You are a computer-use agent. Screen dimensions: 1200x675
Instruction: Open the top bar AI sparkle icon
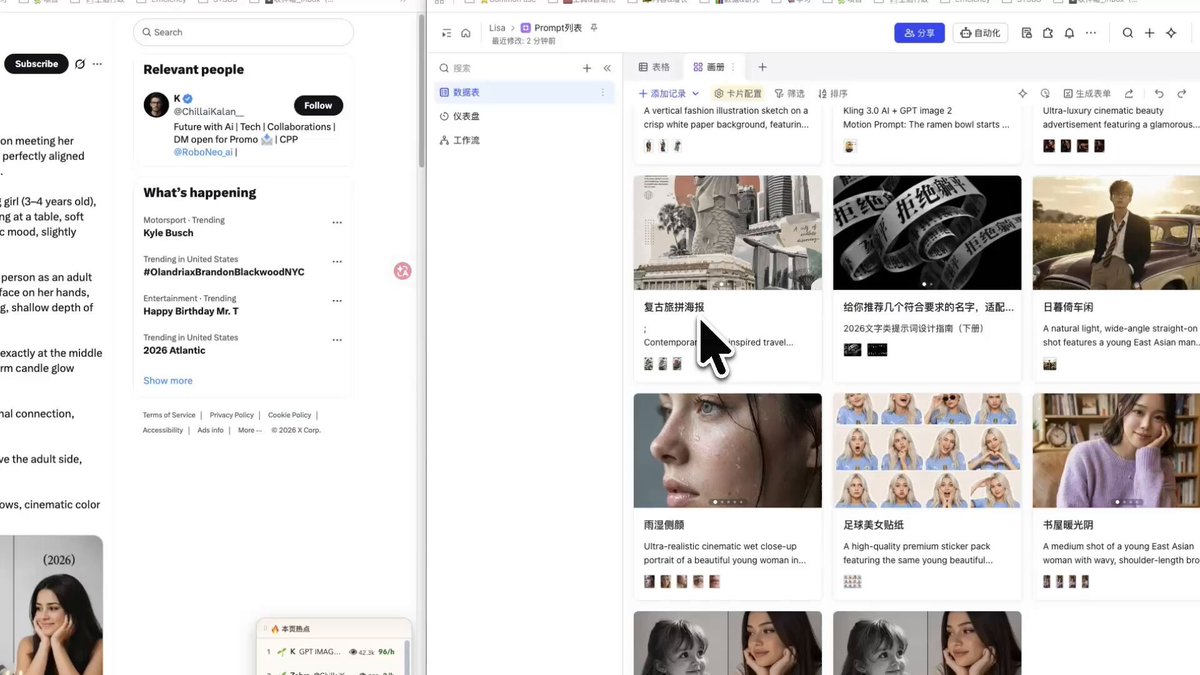[x=1172, y=33]
